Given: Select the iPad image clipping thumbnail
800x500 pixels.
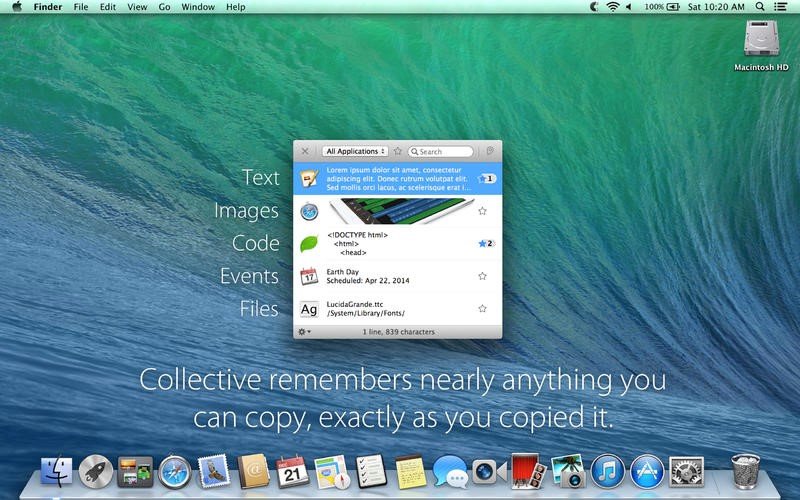Looking at the screenshot, I should [x=401, y=211].
